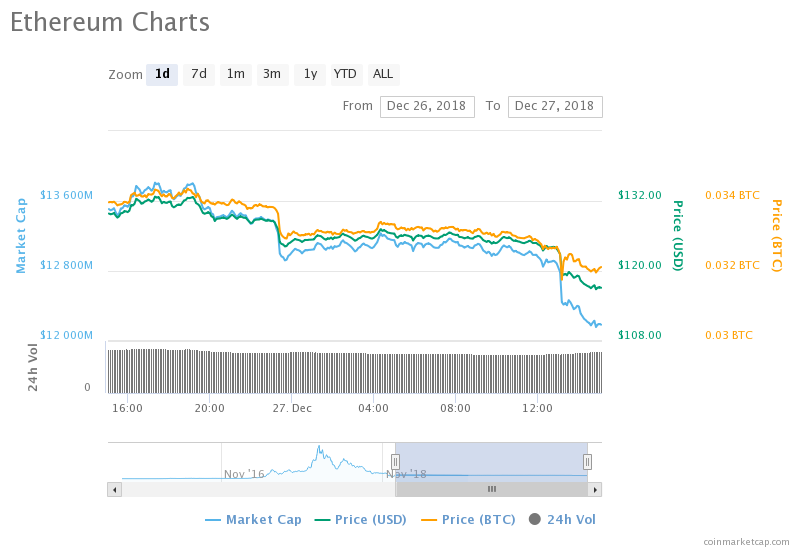Open the coinmarketcap.com credit link

click(746, 541)
